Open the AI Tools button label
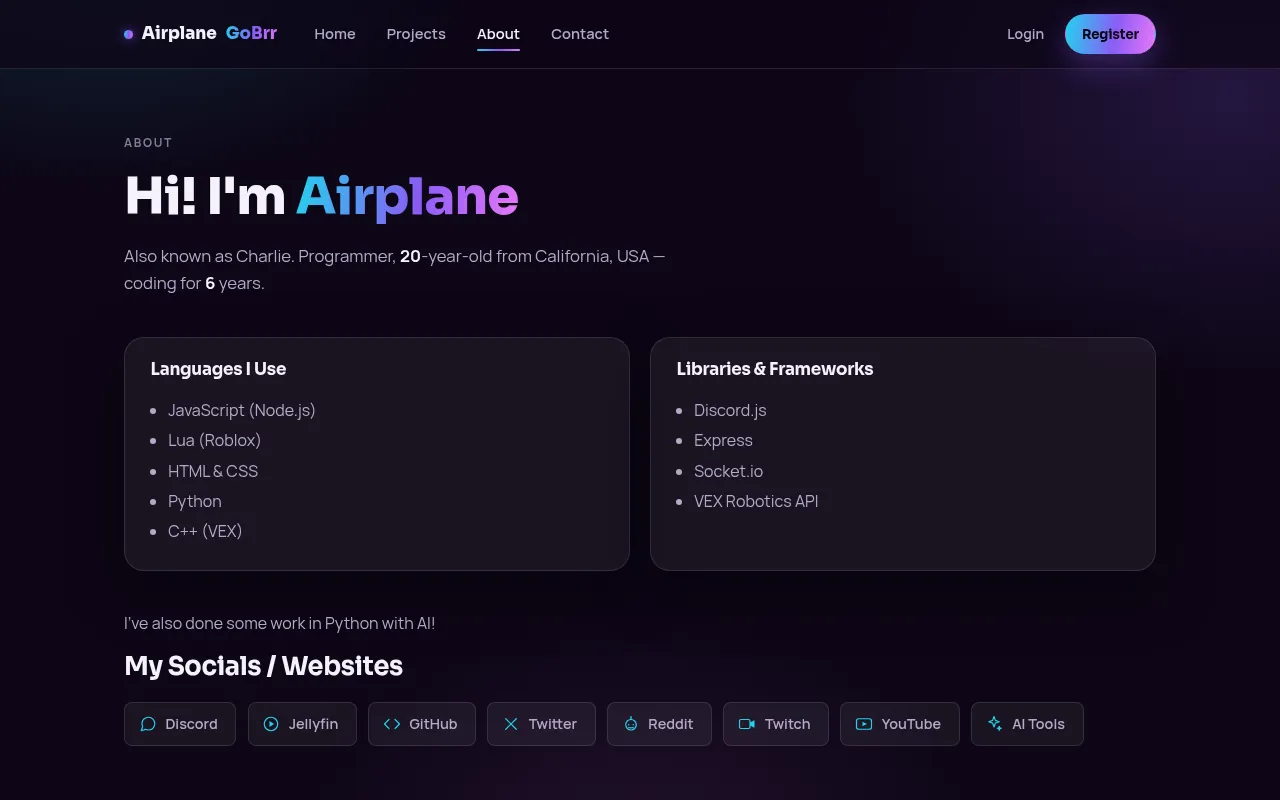This screenshot has height=800, width=1280. pos(1038,724)
